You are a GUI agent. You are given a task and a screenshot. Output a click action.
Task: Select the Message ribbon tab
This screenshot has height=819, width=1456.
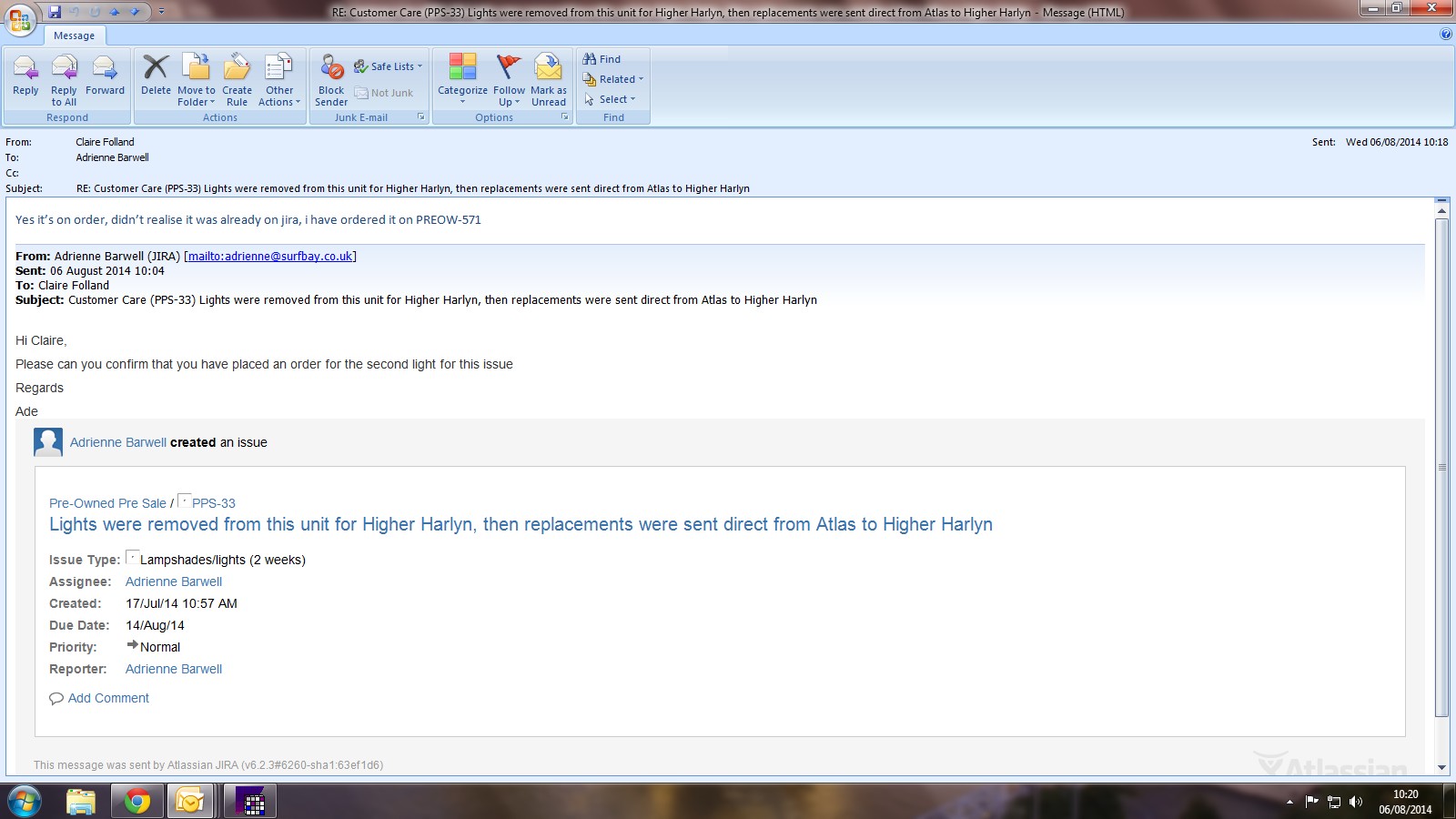click(x=74, y=35)
